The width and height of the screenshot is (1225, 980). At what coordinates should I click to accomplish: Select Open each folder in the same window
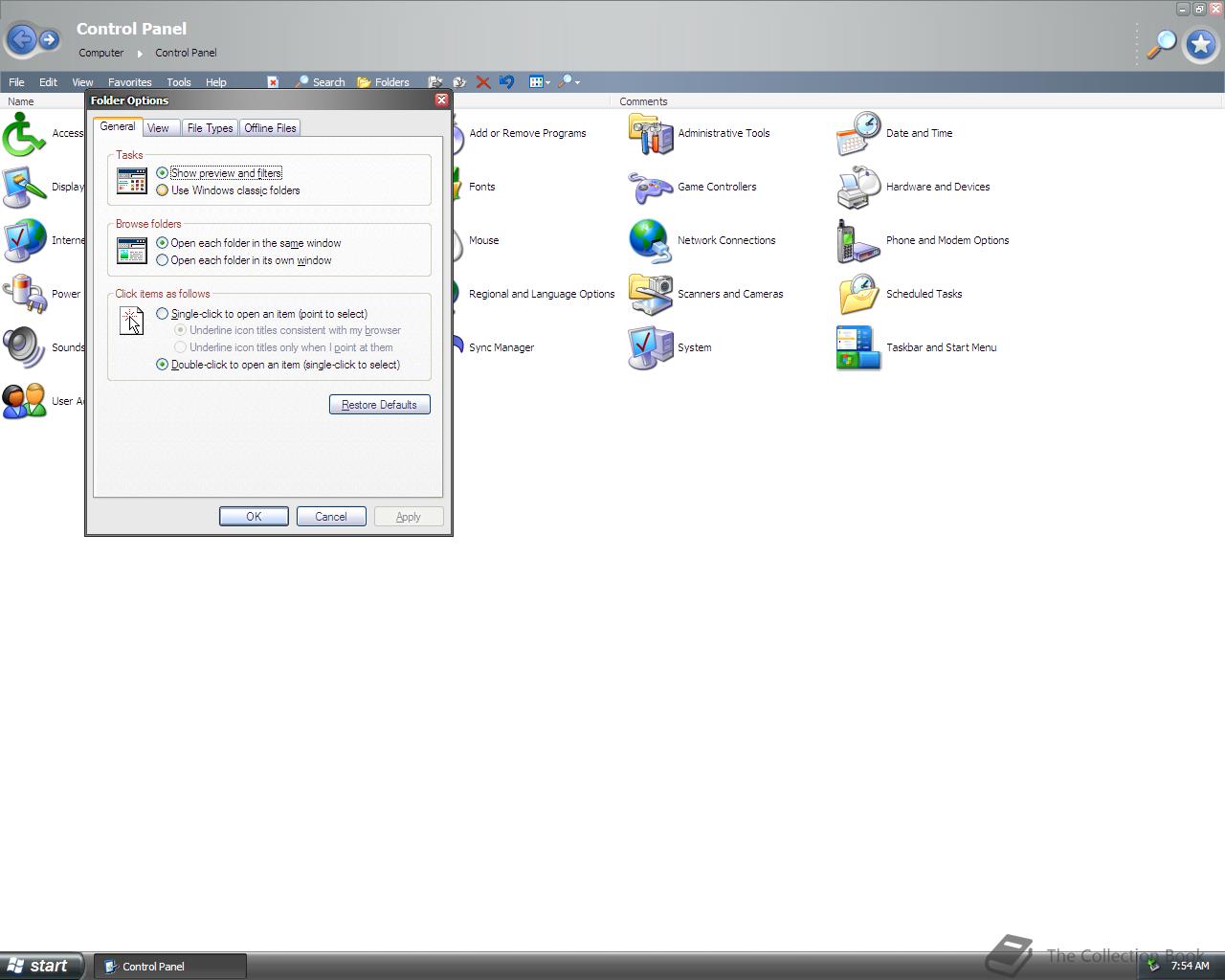(249, 243)
